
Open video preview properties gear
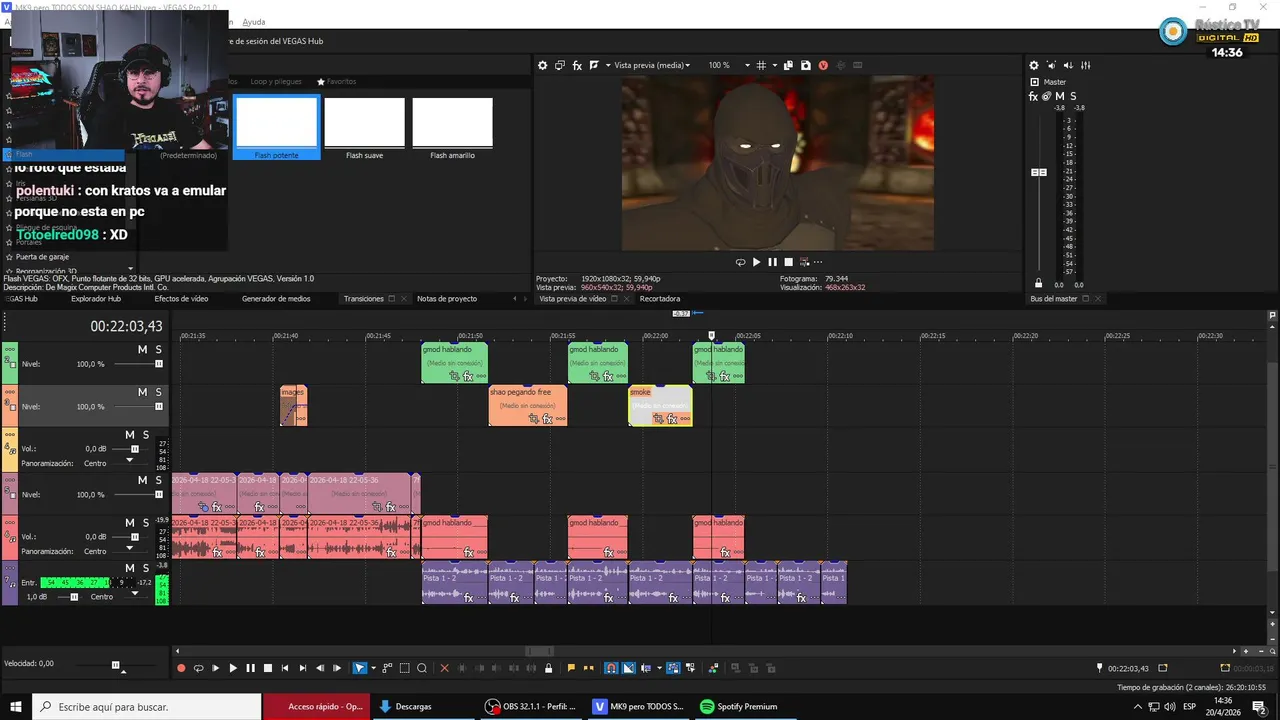543,65
